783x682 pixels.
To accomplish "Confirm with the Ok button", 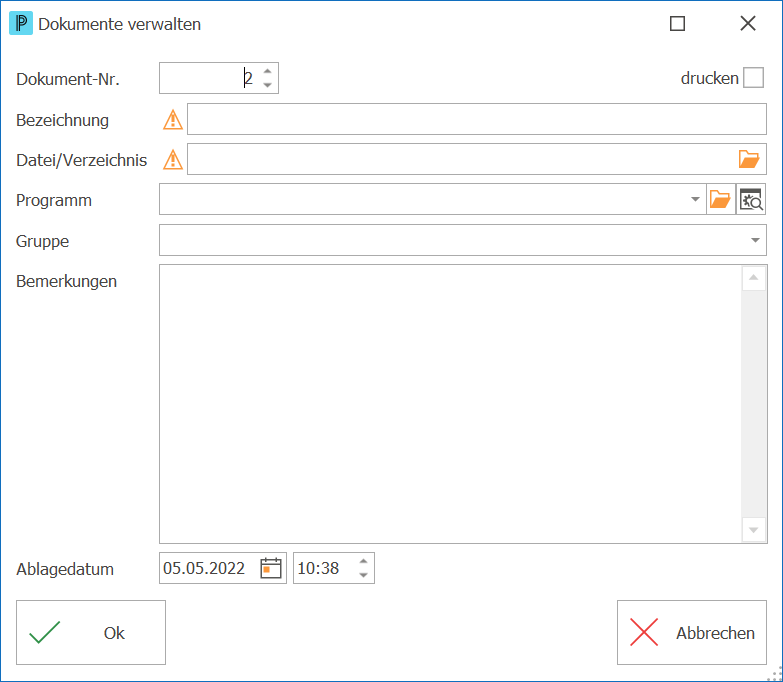I will point(91,633).
